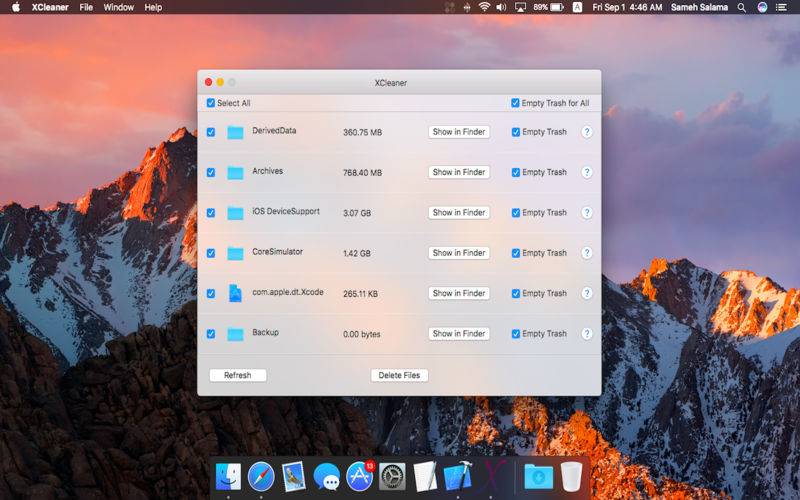Click the CoreSimulator folder icon
The width and height of the screenshot is (800, 500).
coord(235,253)
